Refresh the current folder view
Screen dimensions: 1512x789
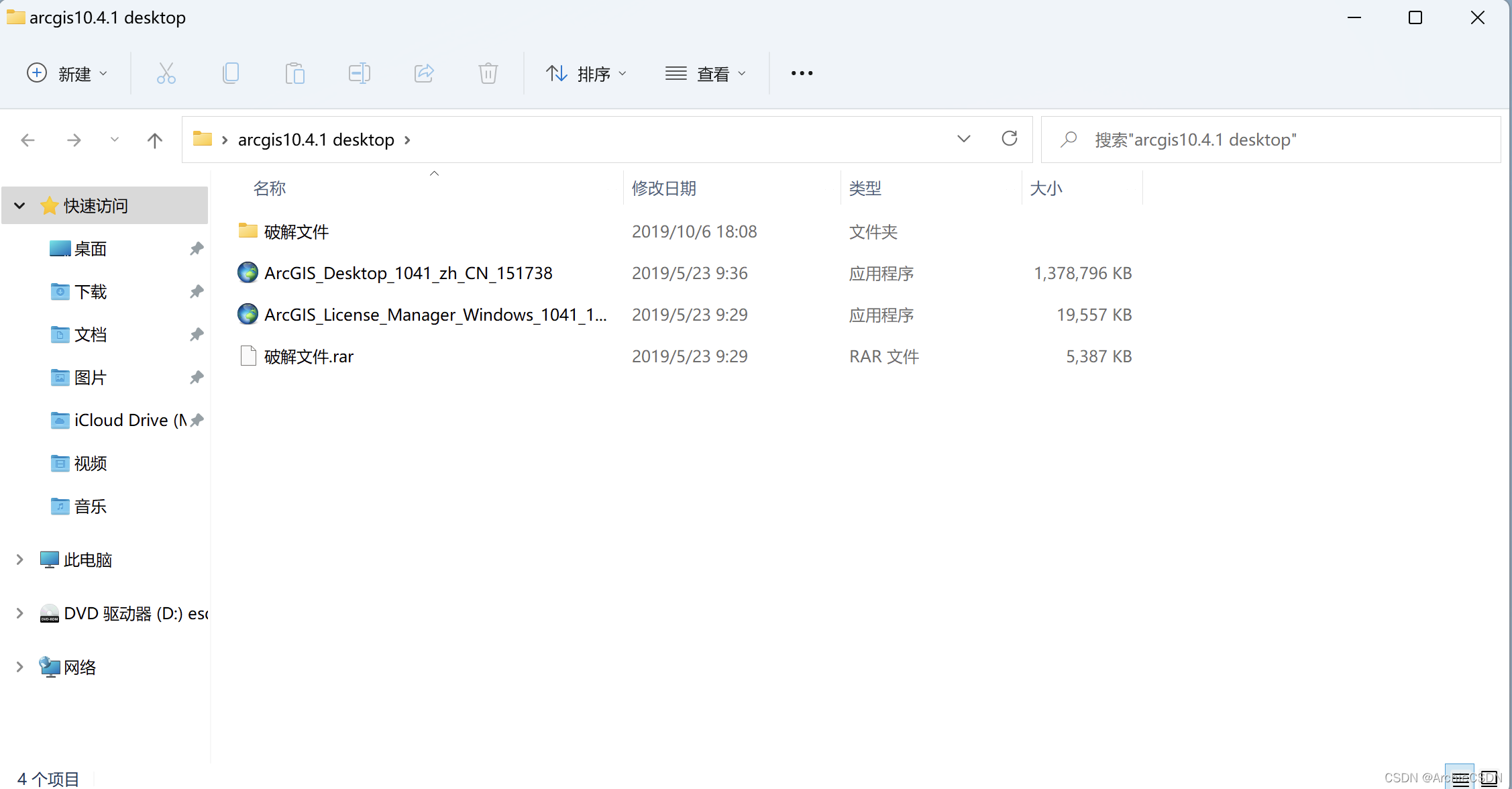coord(1009,139)
